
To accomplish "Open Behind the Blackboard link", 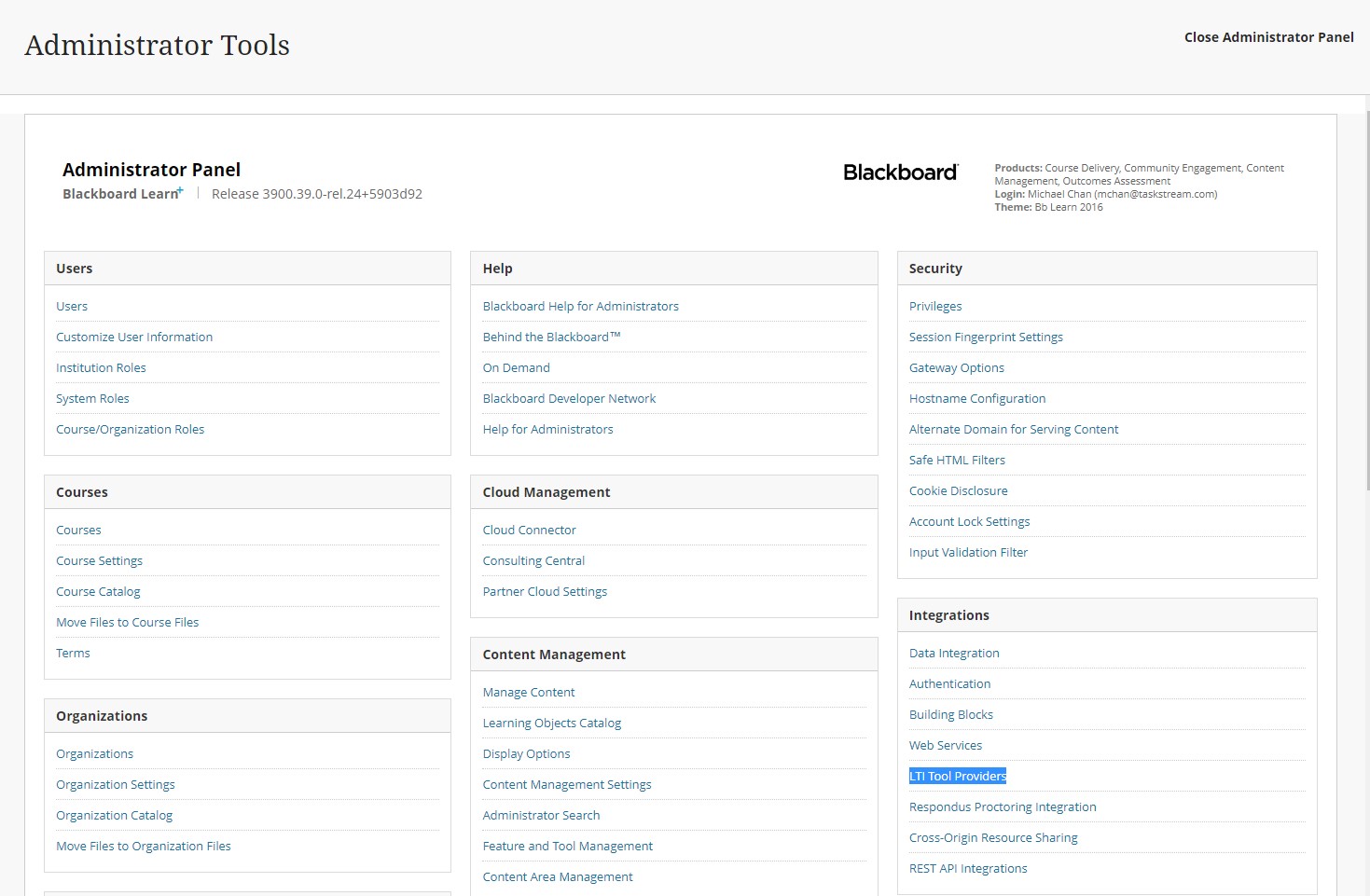I will tap(551, 337).
